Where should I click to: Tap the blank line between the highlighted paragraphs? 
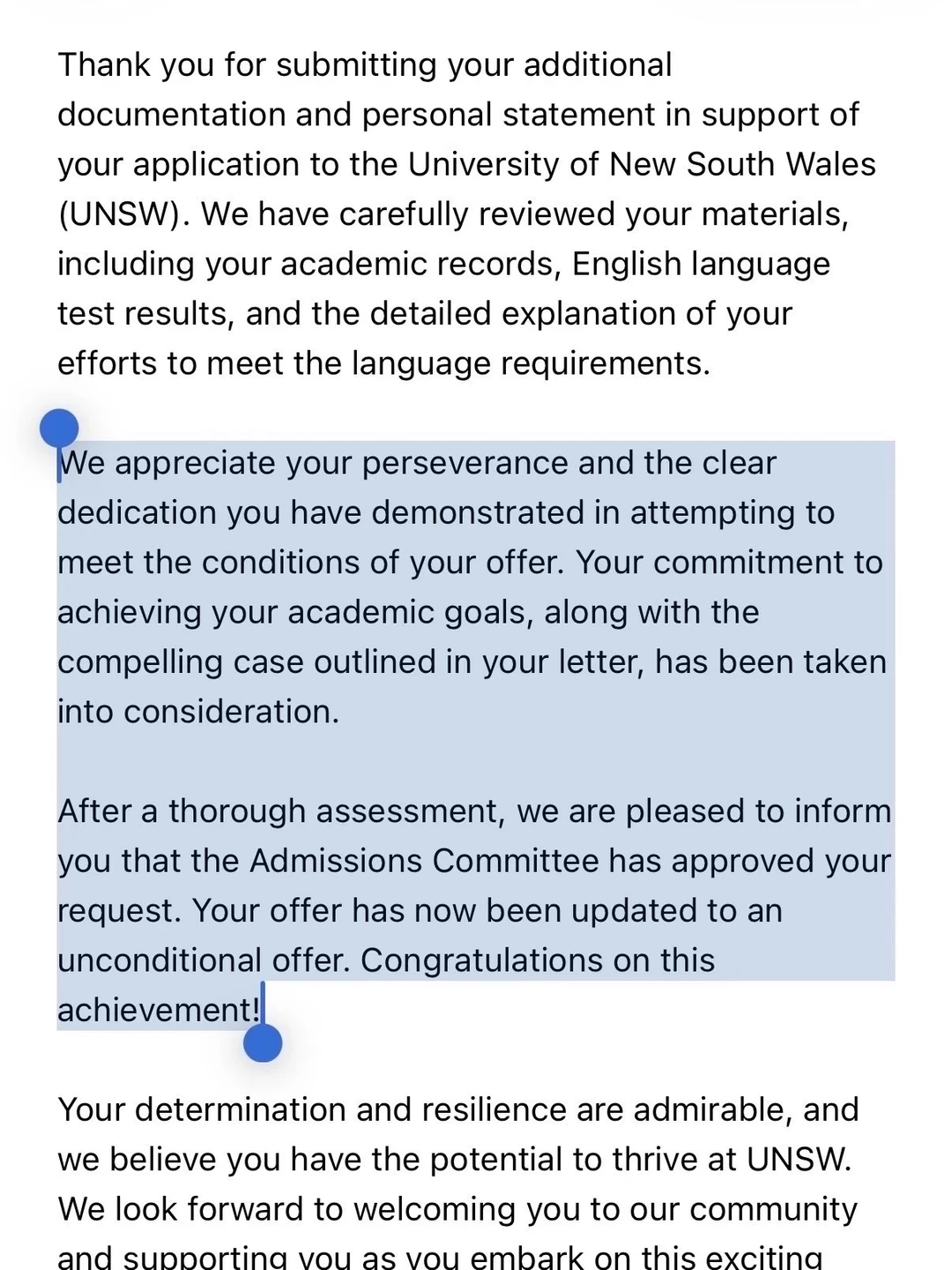click(476, 761)
